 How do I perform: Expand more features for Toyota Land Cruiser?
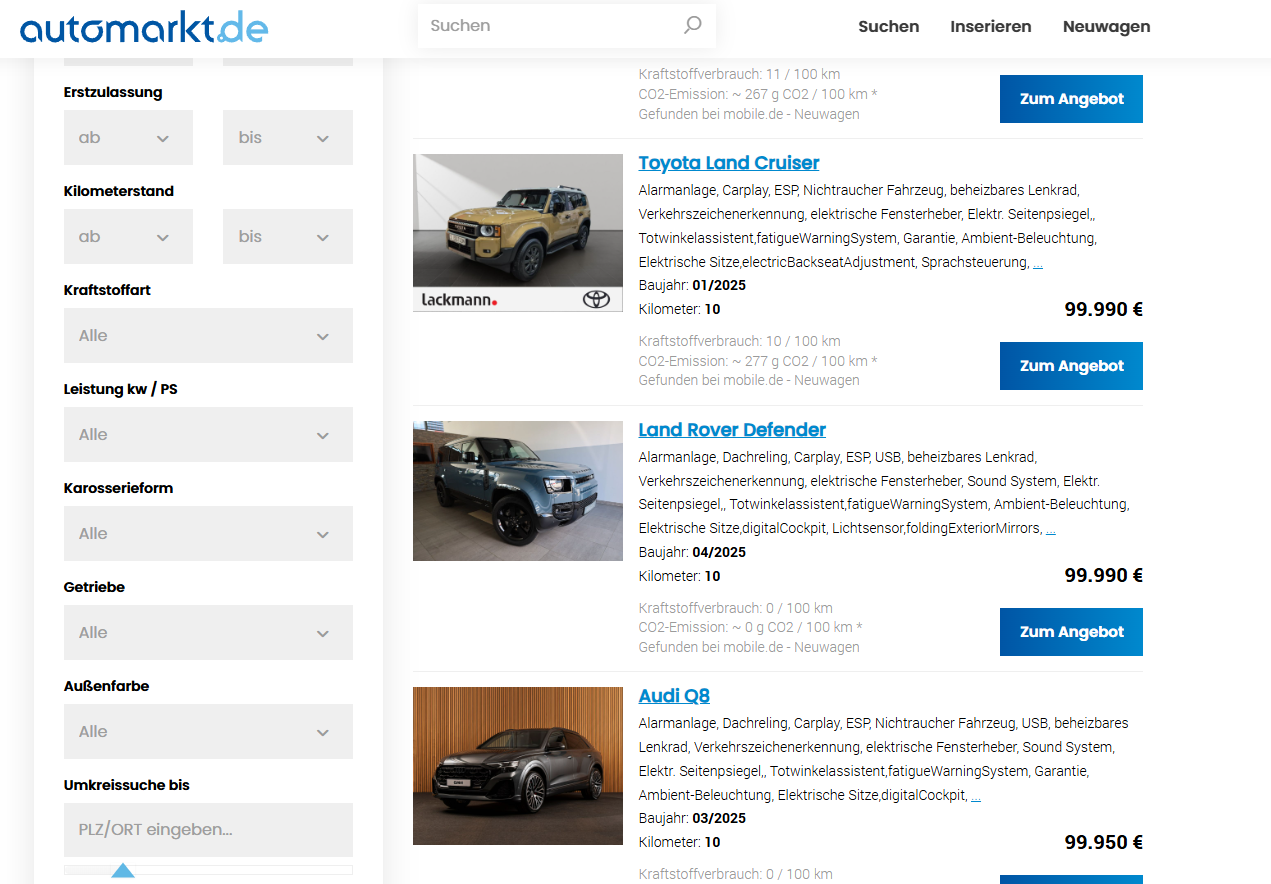[1038, 263]
